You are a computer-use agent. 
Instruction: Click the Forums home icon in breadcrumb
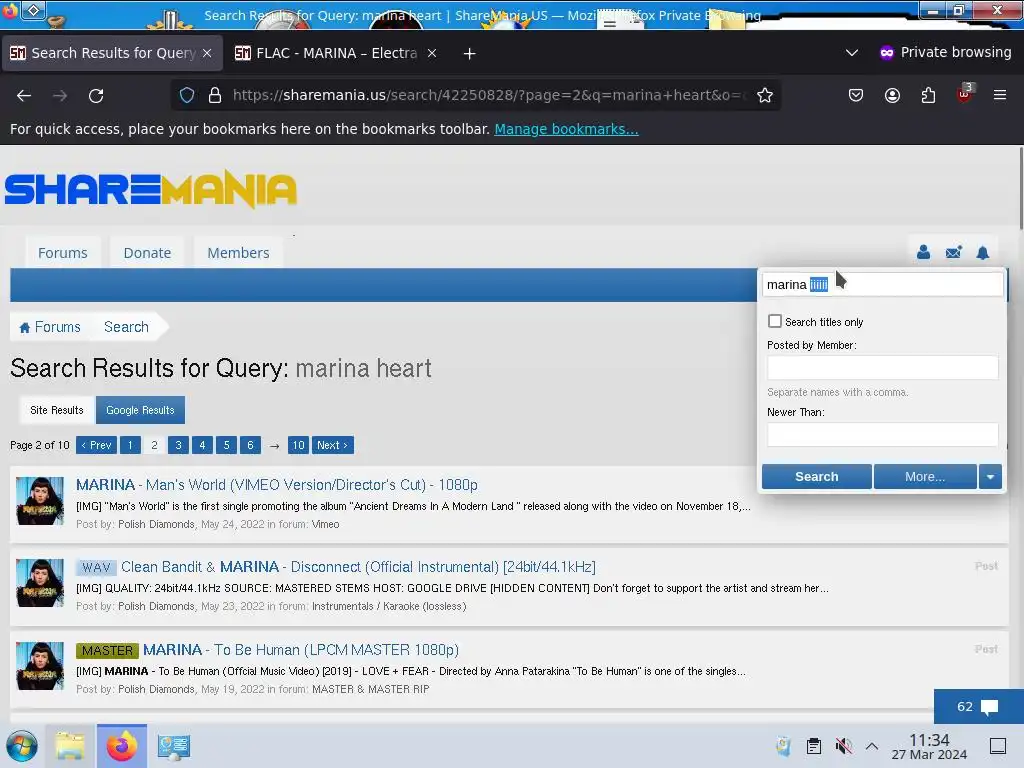pyautogui.click(x=25, y=327)
